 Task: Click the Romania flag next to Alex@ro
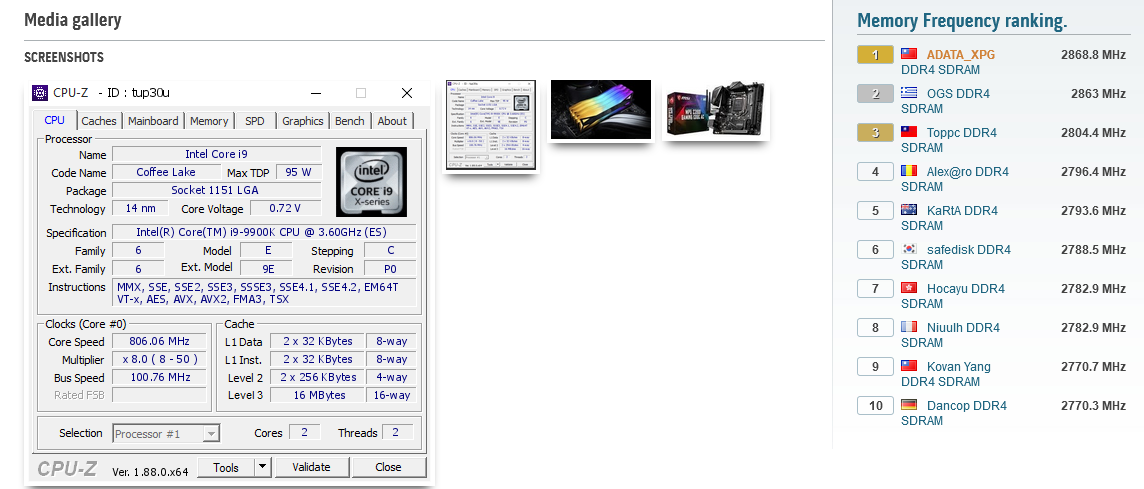point(908,171)
